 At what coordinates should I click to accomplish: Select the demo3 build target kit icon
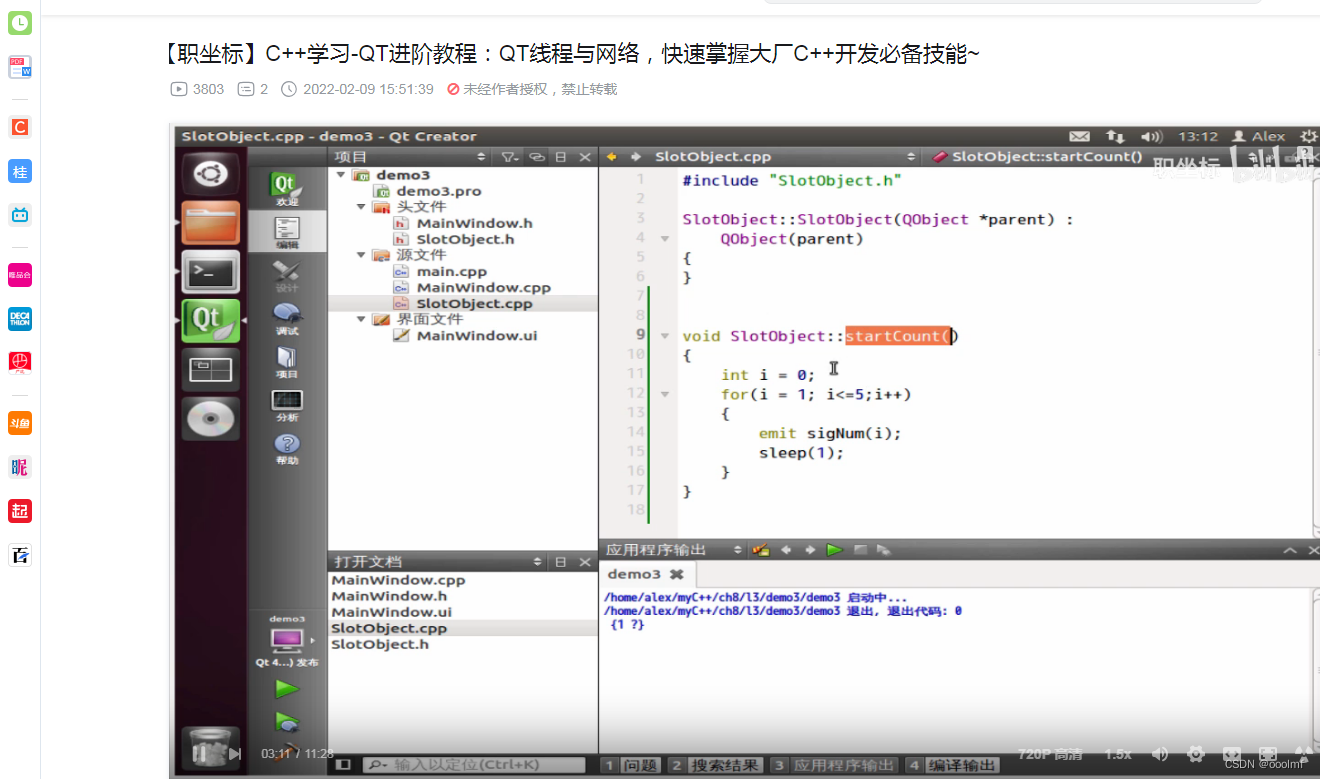(287, 639)
